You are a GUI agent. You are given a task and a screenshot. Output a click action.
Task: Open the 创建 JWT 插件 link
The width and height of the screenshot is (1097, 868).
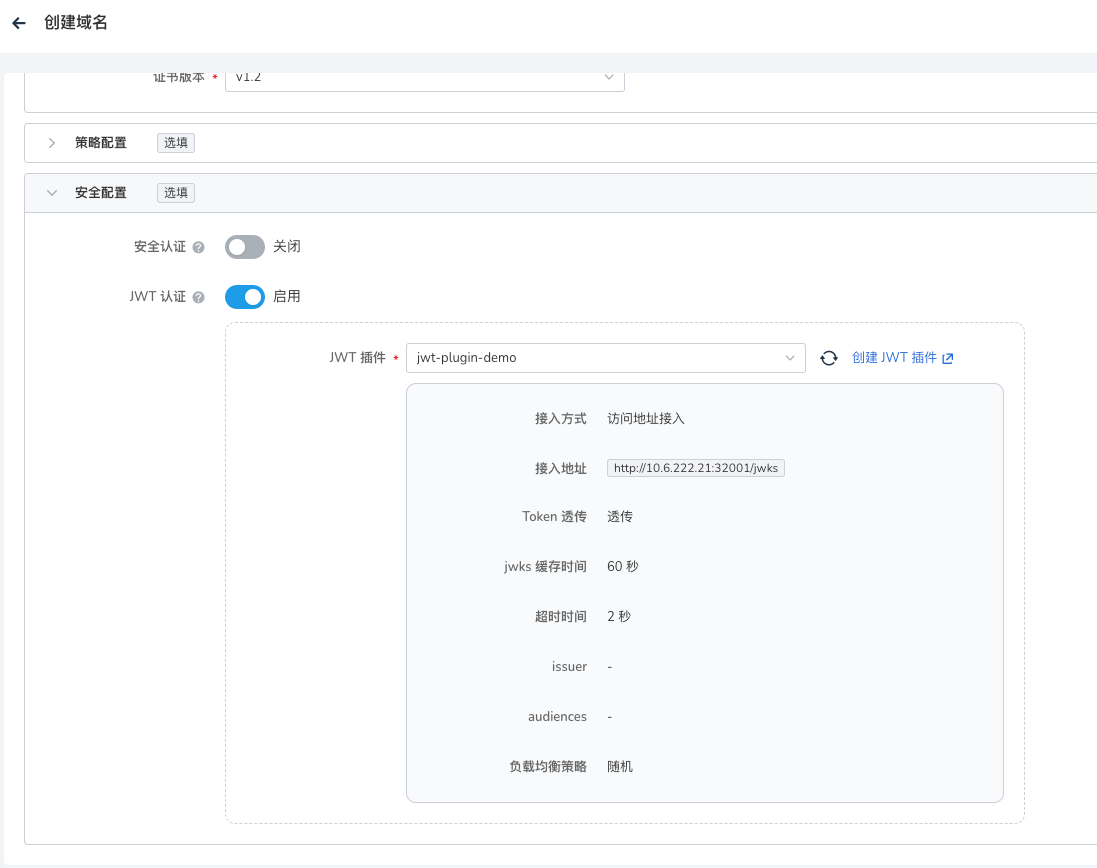(x=894, y=358)
